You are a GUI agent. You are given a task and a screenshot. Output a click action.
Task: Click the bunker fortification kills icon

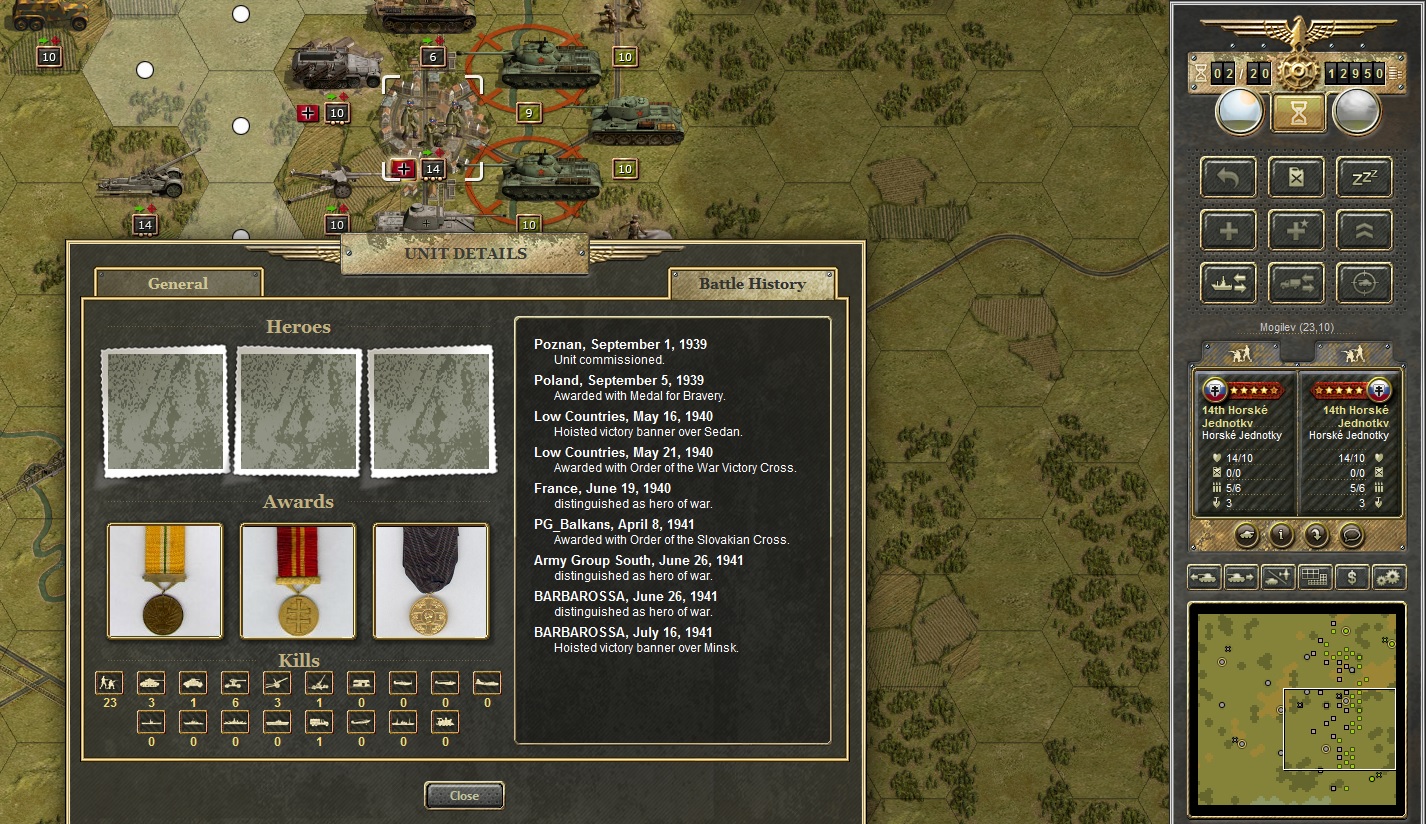click(x=361, y=683)
